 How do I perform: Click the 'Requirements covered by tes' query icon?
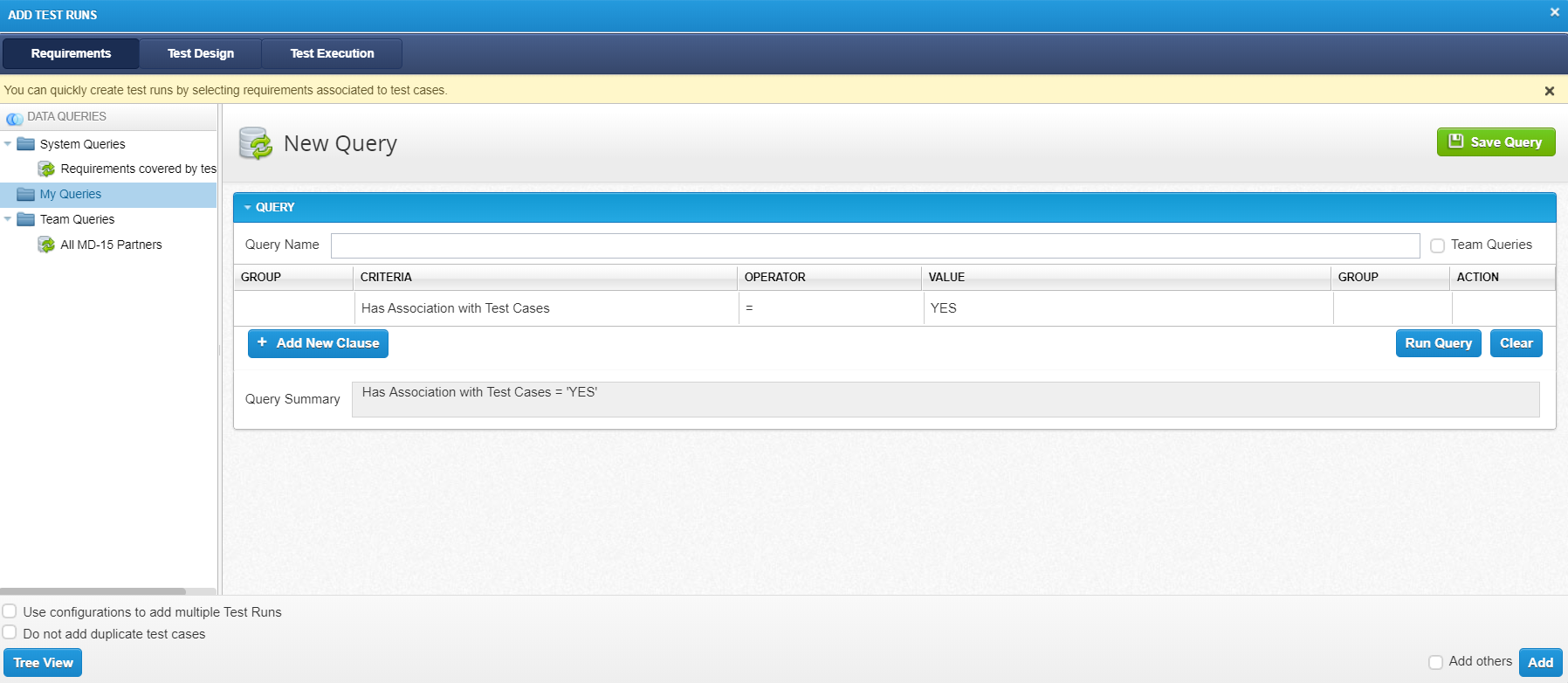pyautogui.click(x=47, y=169)
